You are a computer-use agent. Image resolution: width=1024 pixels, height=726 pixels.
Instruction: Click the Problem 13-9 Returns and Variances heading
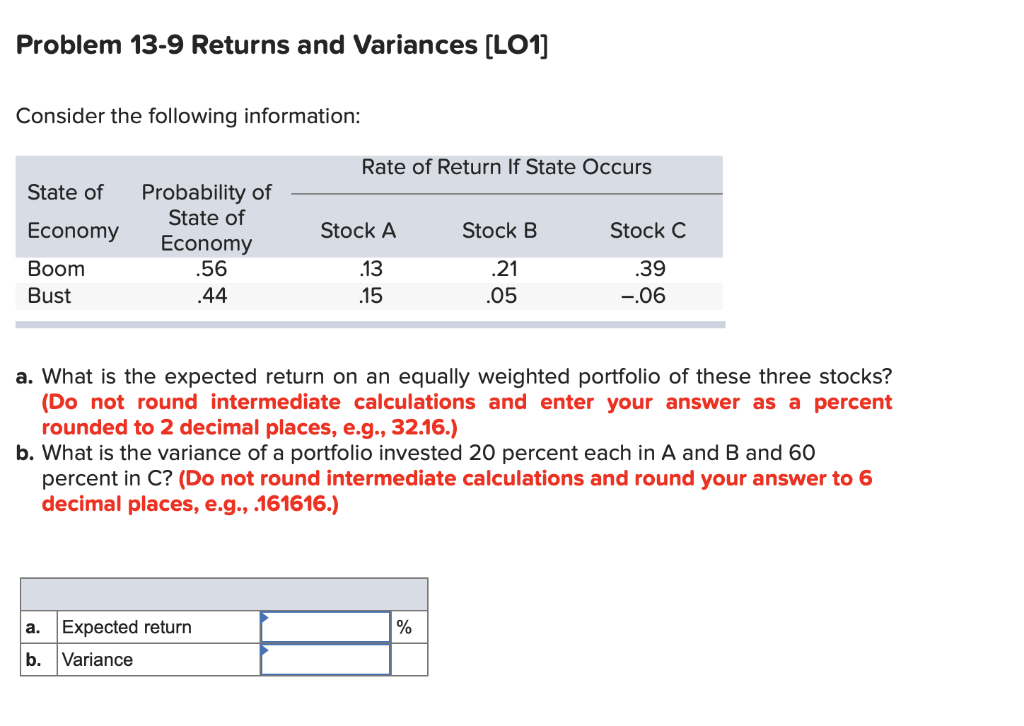[x=282, y=45]
